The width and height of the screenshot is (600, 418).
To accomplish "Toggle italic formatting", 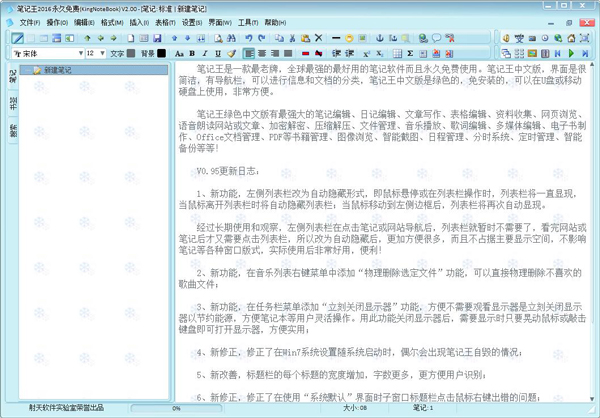I will (205, 54).
